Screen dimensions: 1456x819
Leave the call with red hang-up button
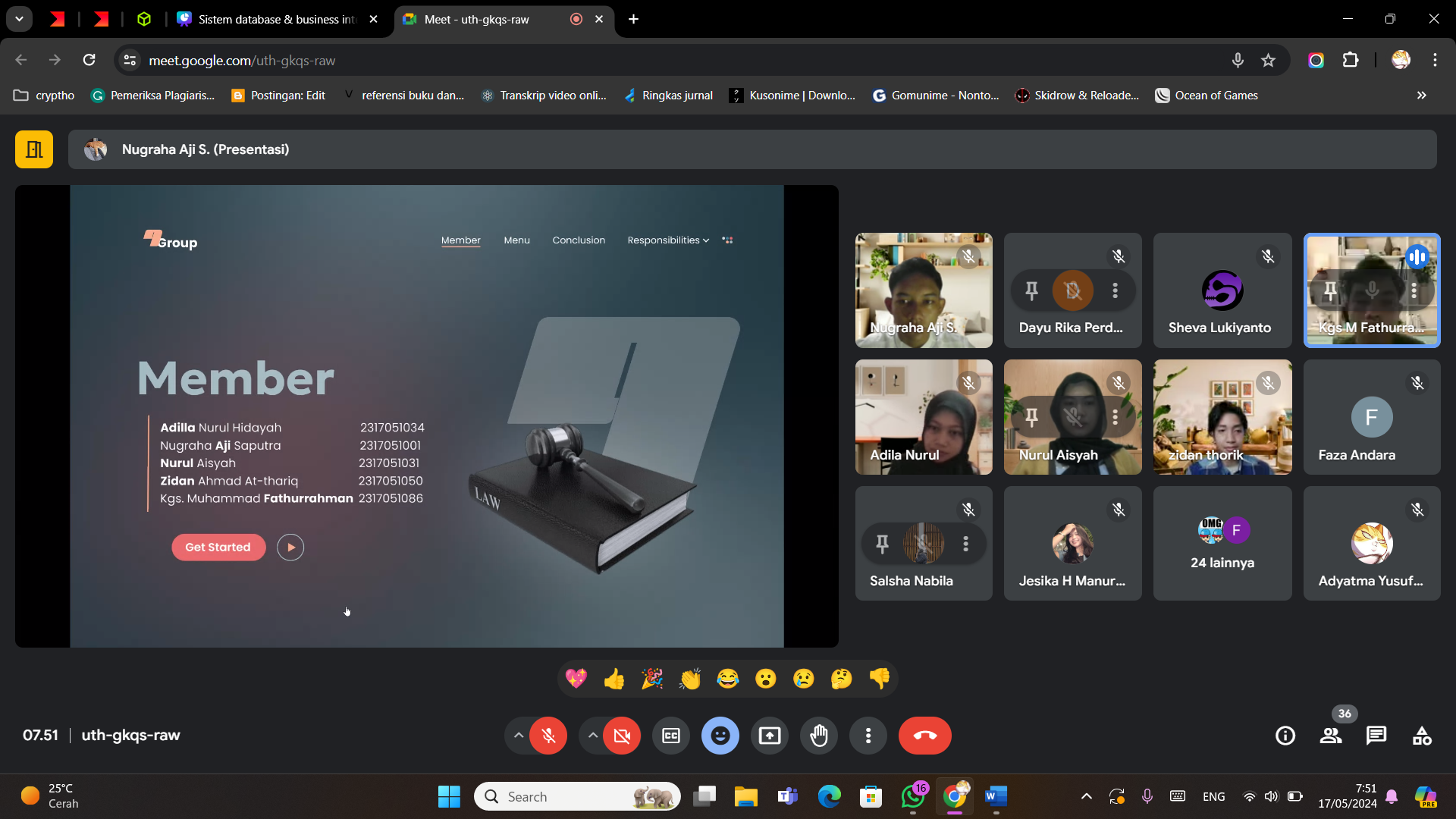(924, 736)
